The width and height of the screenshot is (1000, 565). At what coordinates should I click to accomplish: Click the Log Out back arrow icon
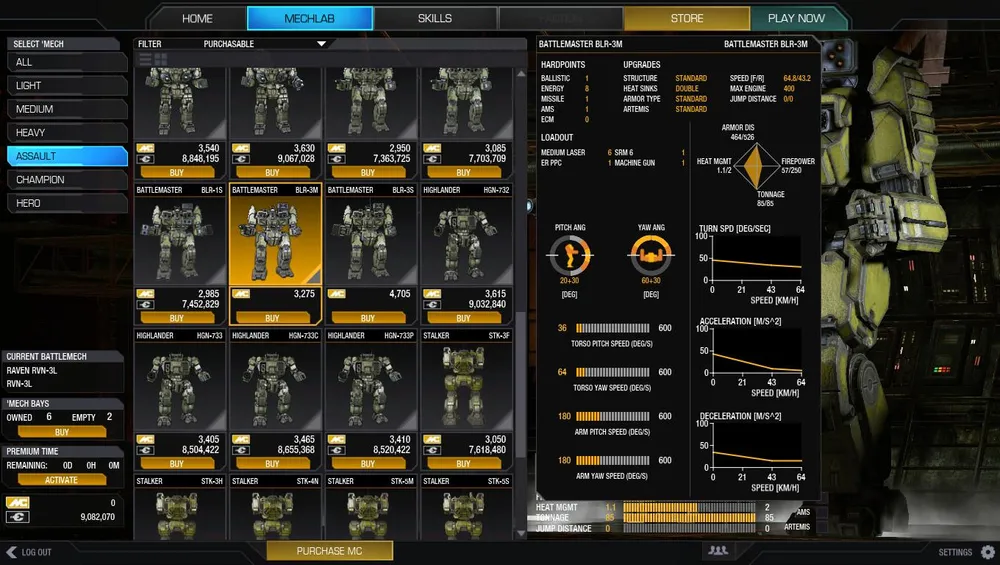tap(11, 552)
